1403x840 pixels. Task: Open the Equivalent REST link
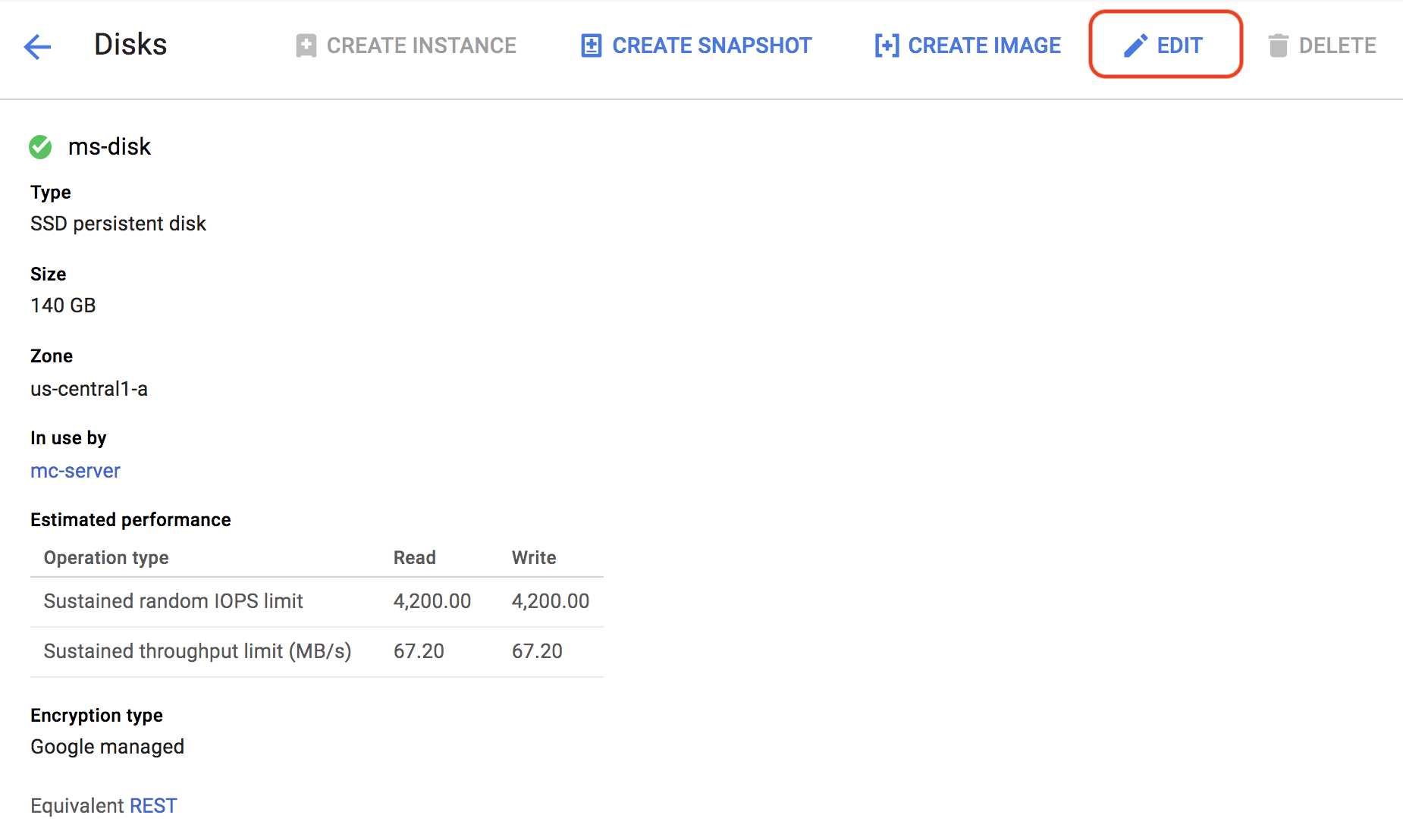pyautogui.click(x=153, y=805)
